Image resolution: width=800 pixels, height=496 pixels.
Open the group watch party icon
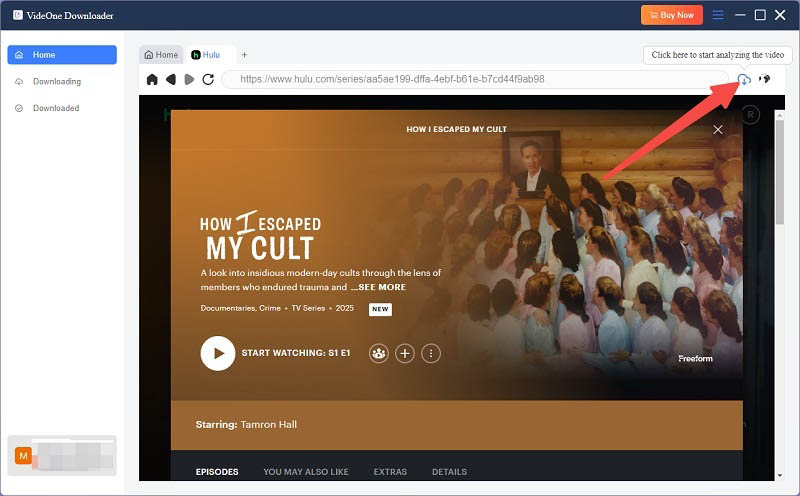378,353
